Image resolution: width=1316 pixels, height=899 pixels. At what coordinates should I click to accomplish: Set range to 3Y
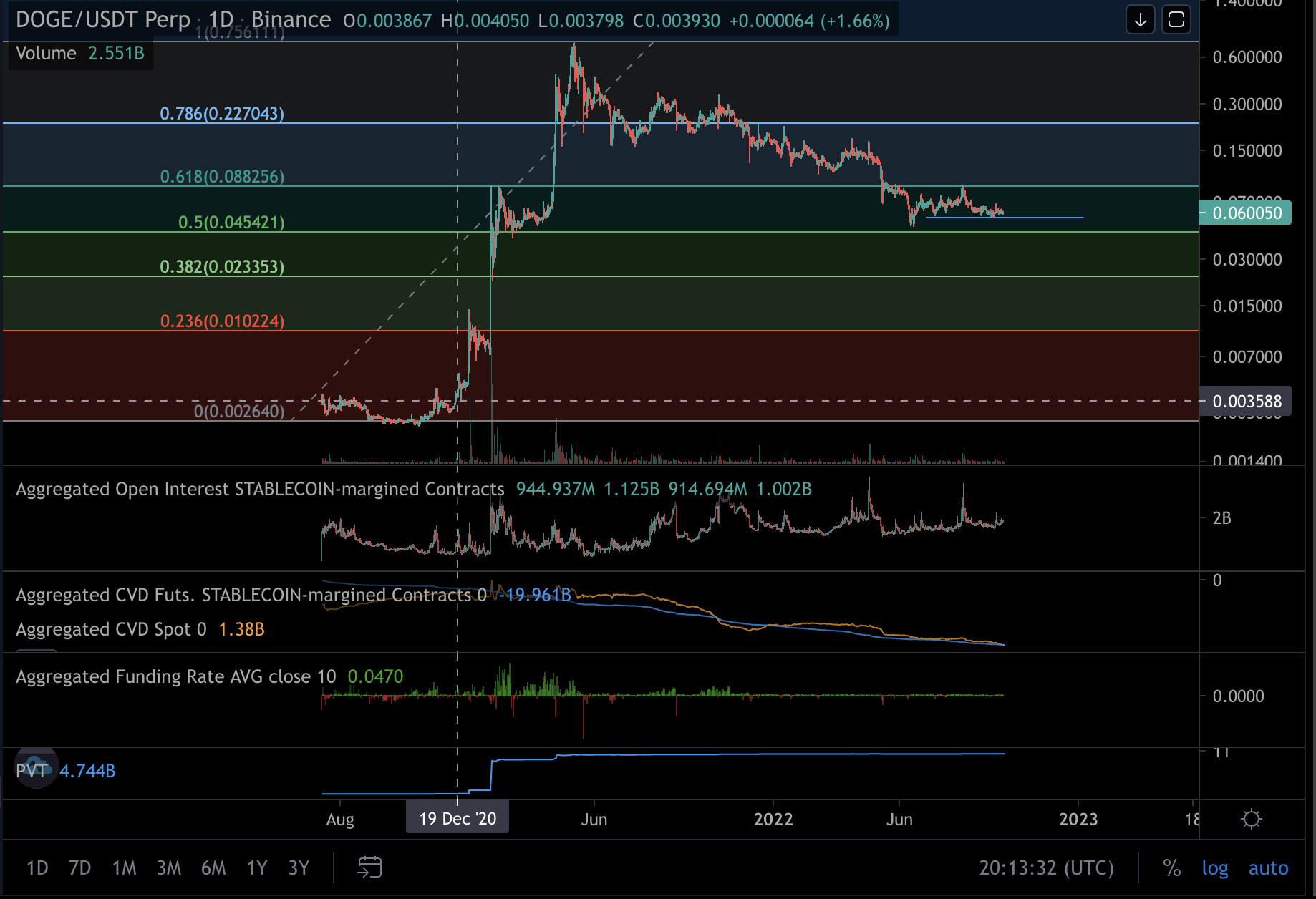(299, 868)
